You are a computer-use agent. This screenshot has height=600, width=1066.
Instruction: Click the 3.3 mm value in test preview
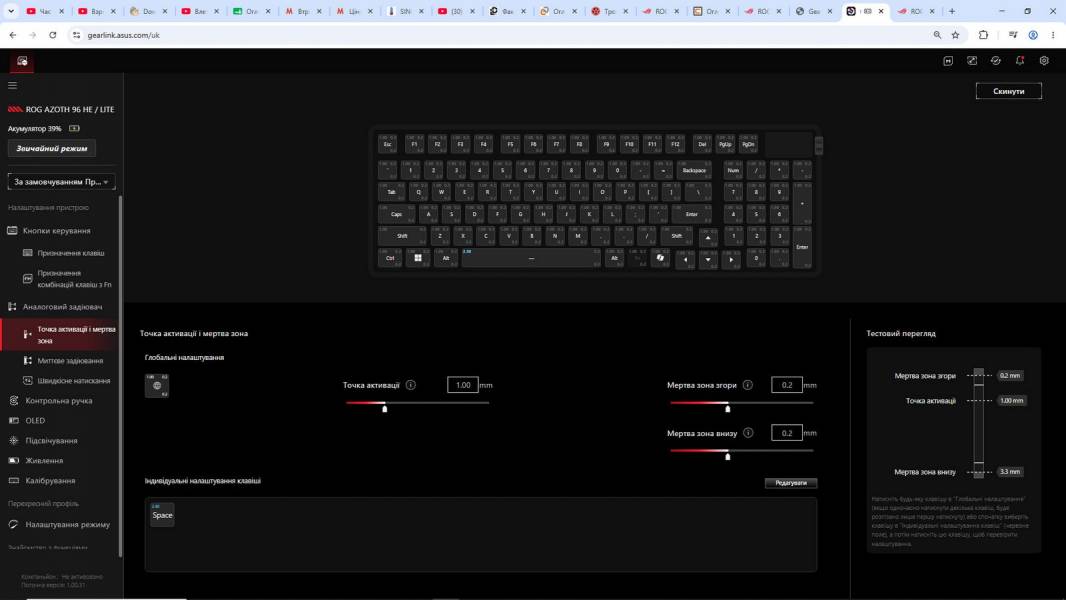tap(1010, 472)
